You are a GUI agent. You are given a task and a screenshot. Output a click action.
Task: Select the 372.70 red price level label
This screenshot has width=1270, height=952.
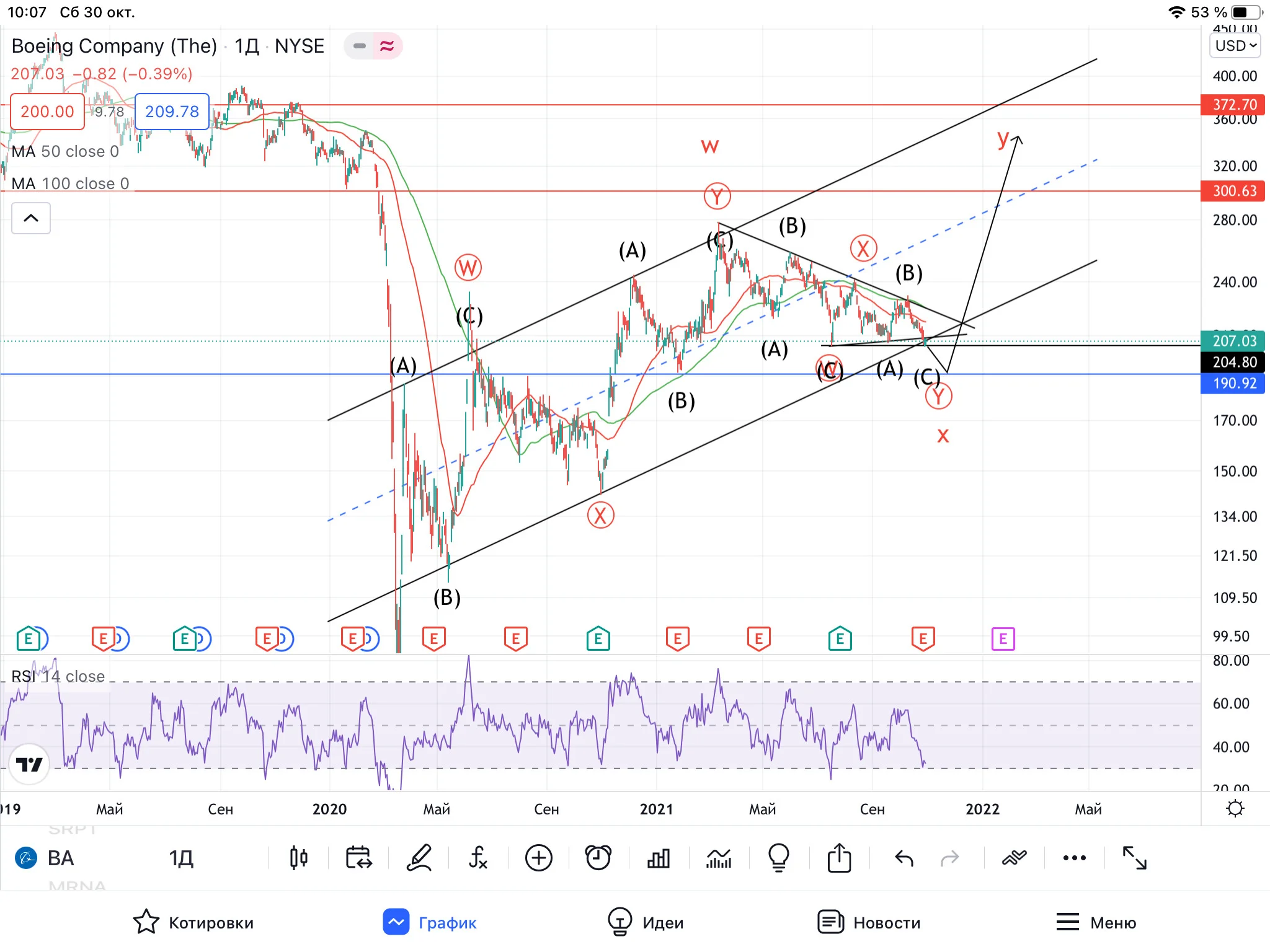(1232, 105)
